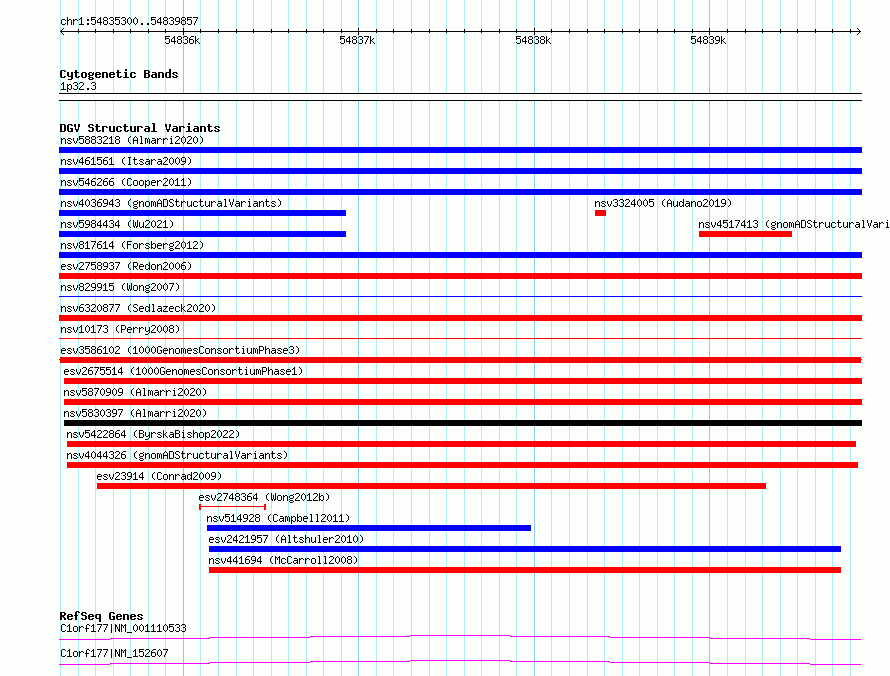Open nsv441694 (McCarroll2008) label
This screenshot has width=890, height=676.
[x=283, y=560]
